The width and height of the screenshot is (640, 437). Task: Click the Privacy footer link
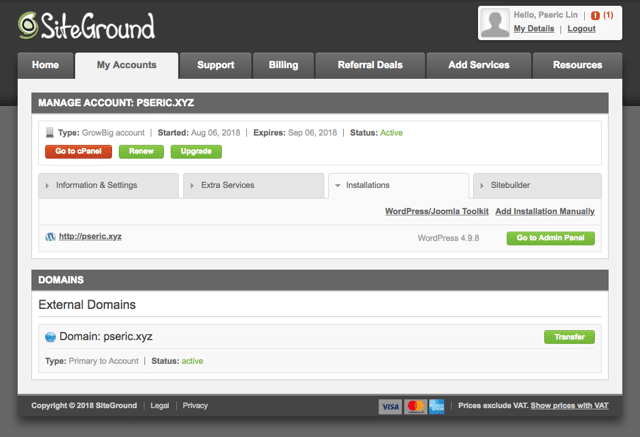[x=195, y=406]
